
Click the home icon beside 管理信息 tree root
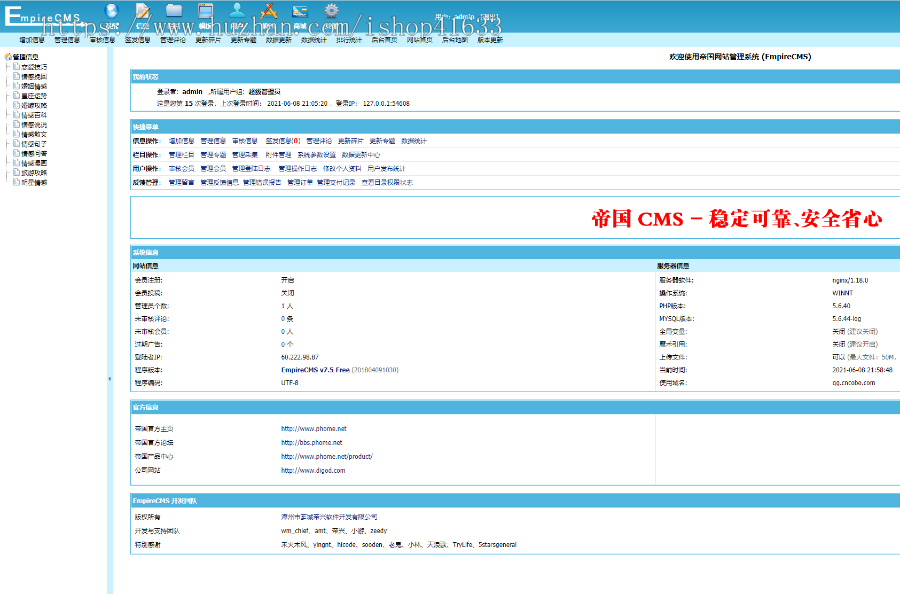[x=8, y=57]
